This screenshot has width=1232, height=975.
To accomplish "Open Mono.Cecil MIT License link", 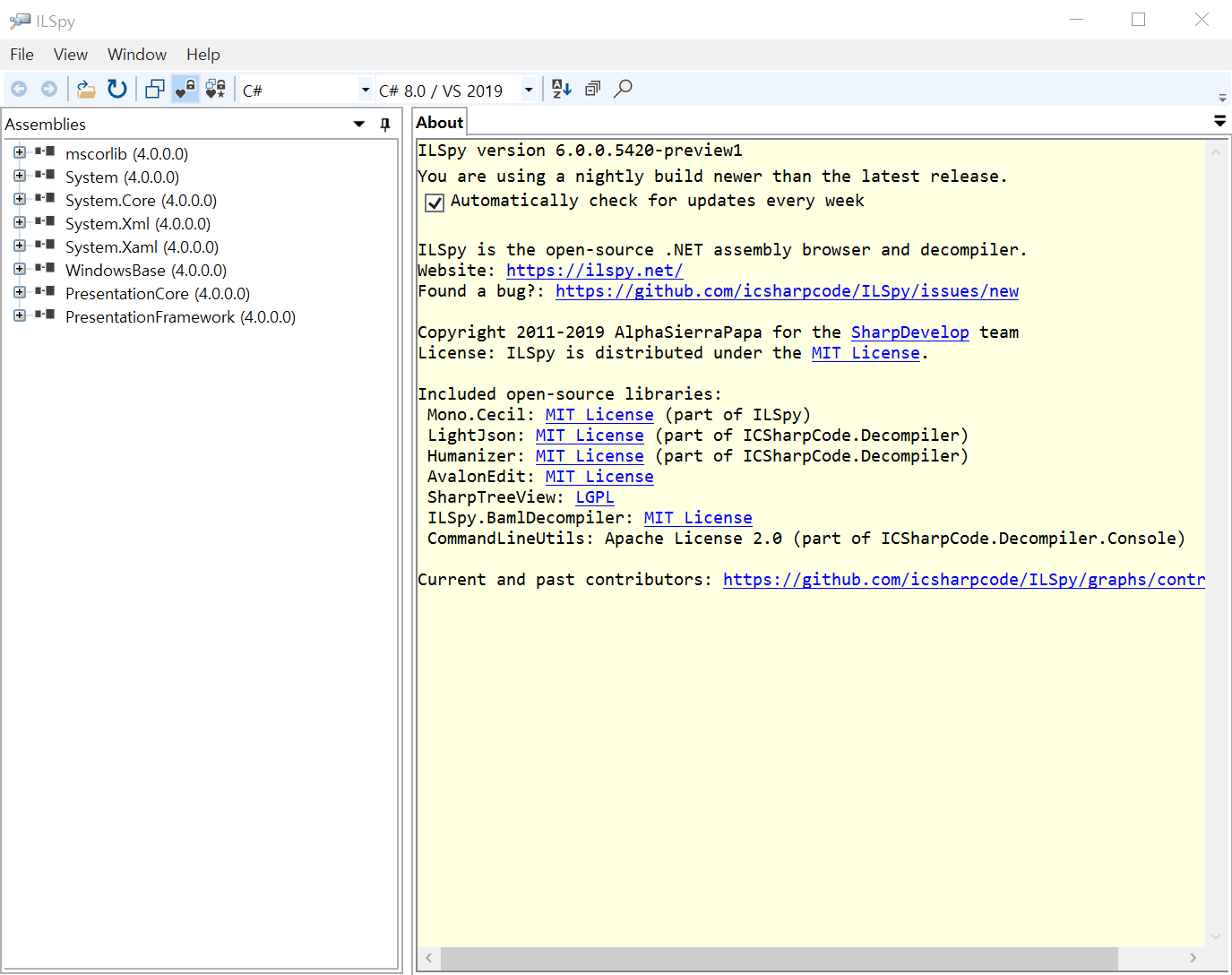I will (599, 415).
